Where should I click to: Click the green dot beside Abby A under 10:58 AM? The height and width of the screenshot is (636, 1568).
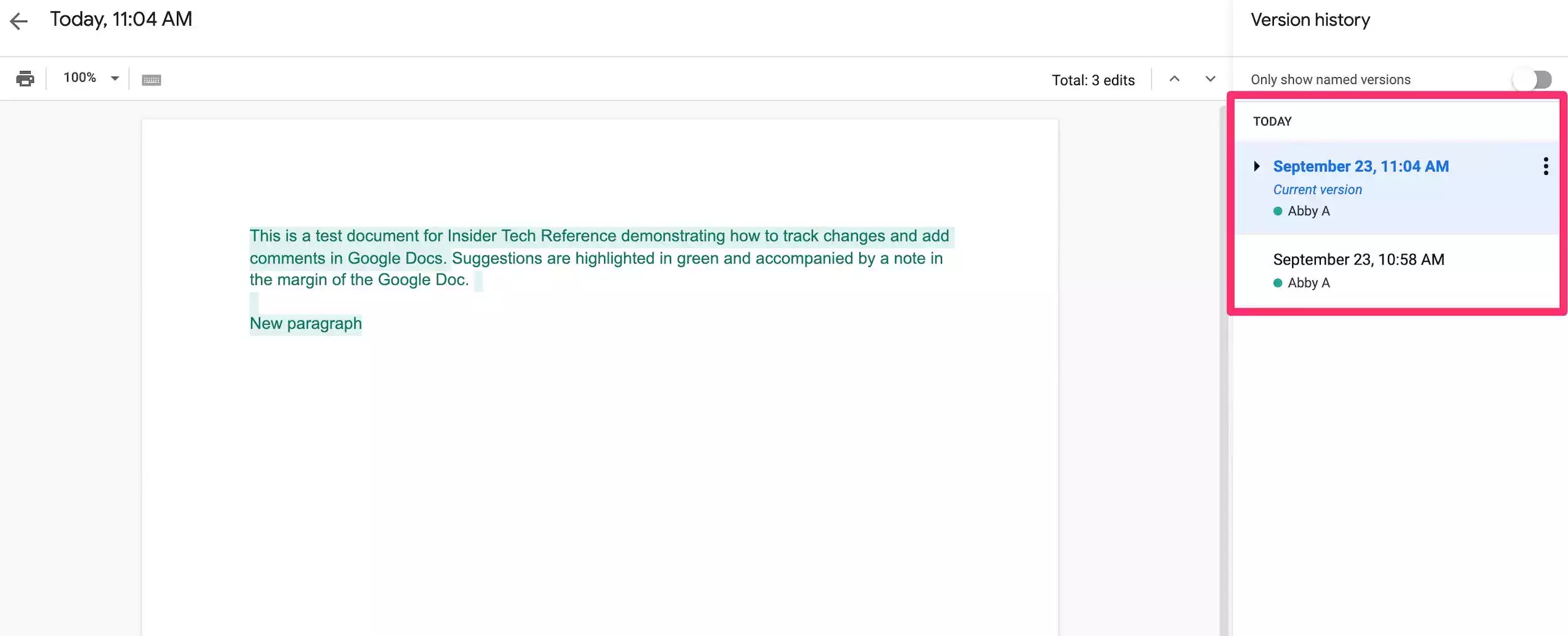pyautogui.click(x=1278, y=283)
